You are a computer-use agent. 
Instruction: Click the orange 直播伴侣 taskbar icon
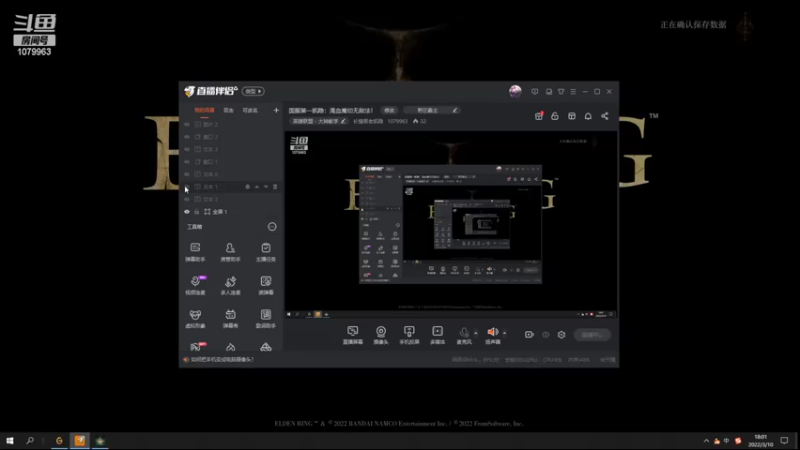click(80, 440)
